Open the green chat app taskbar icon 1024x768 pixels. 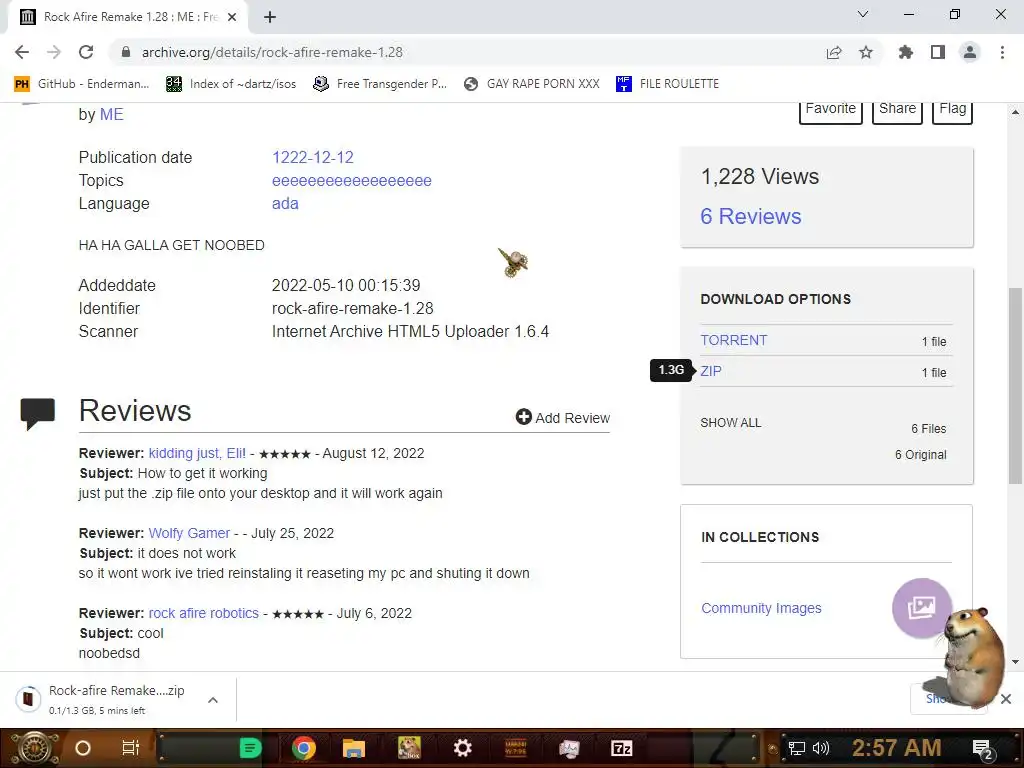pyautogui.click(x=250, y=748)
